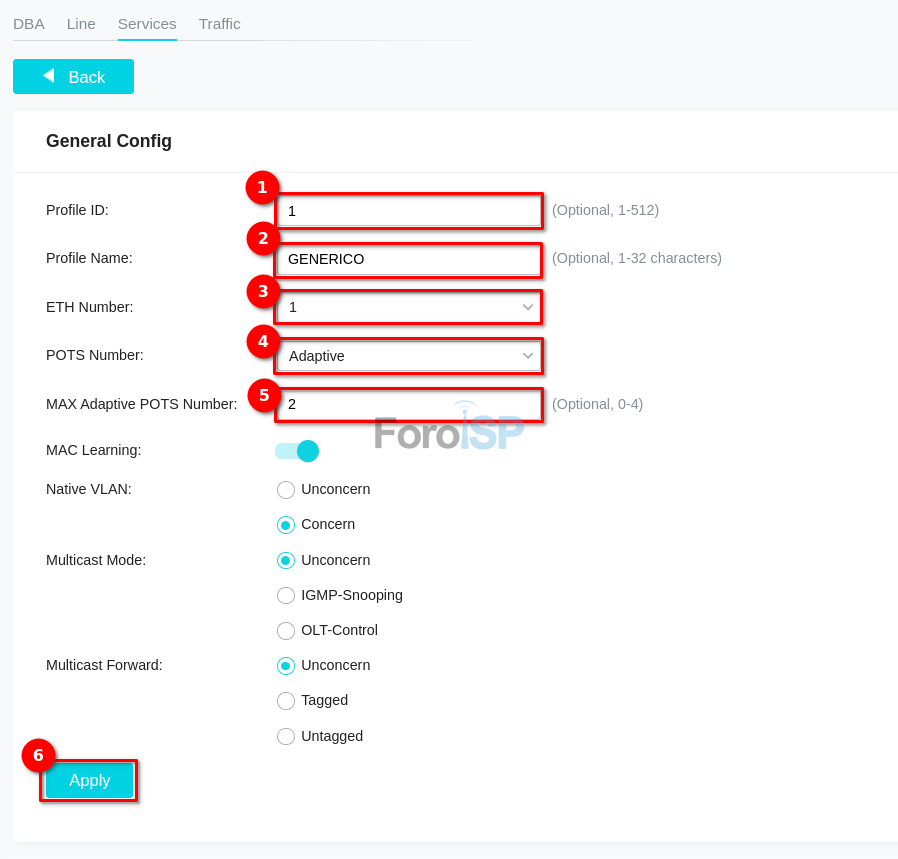898x859 pixels.
Task: Open the Line tab
Action: coord(81,24)
